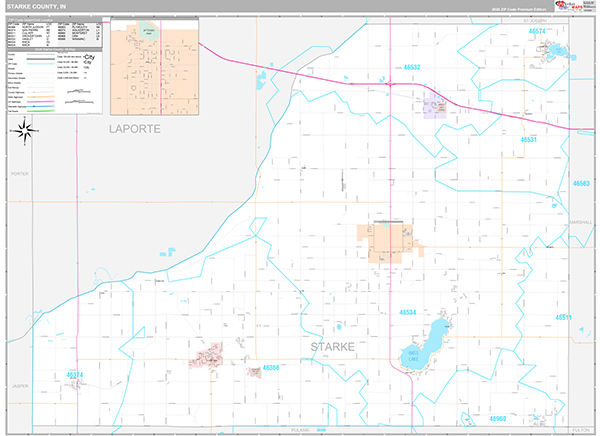Open the Knox city inset map
This screenshot has width=600, height=436.
155,67
